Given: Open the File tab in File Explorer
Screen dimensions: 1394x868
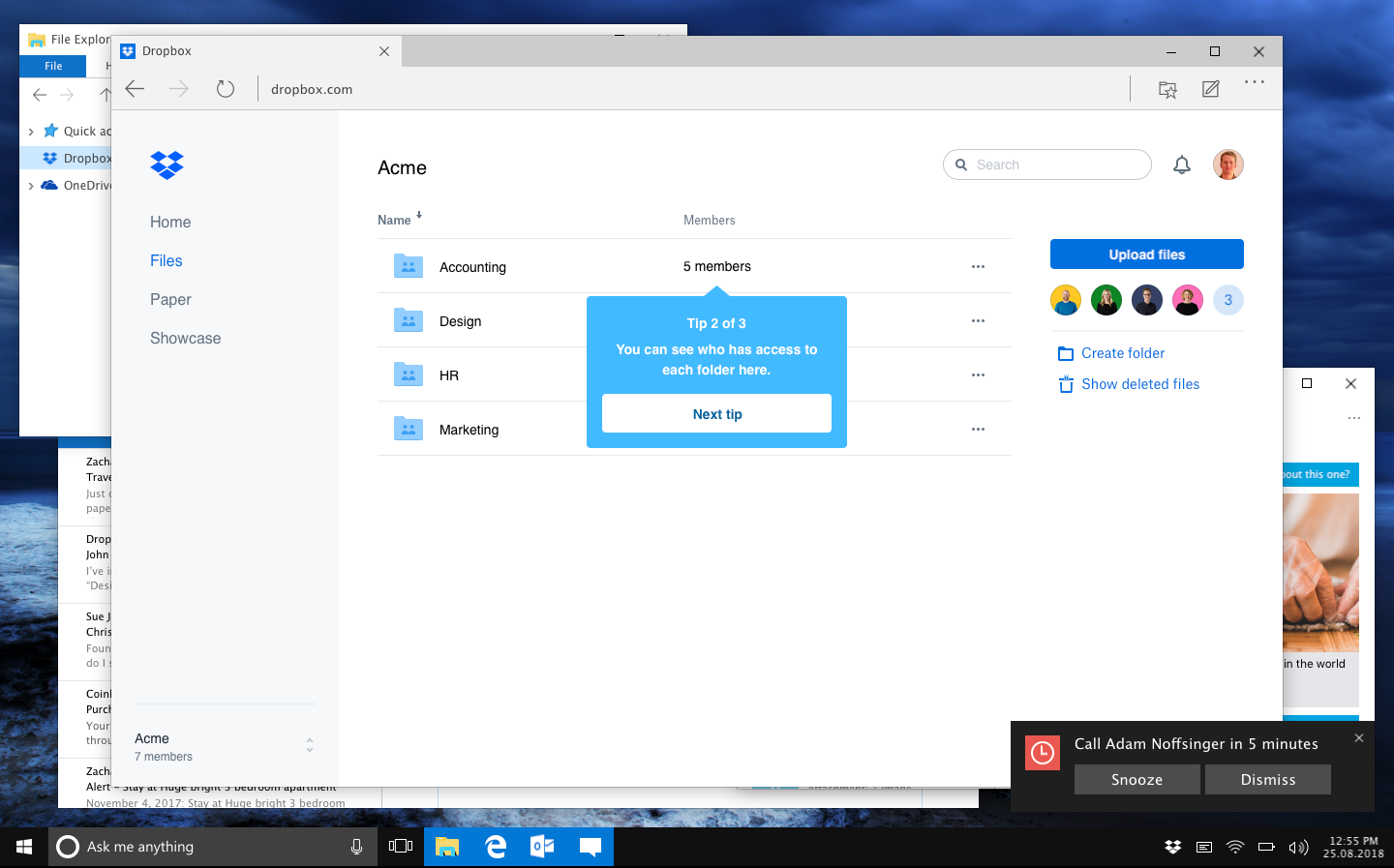Looking at the screenshot, I should (53, 66).
